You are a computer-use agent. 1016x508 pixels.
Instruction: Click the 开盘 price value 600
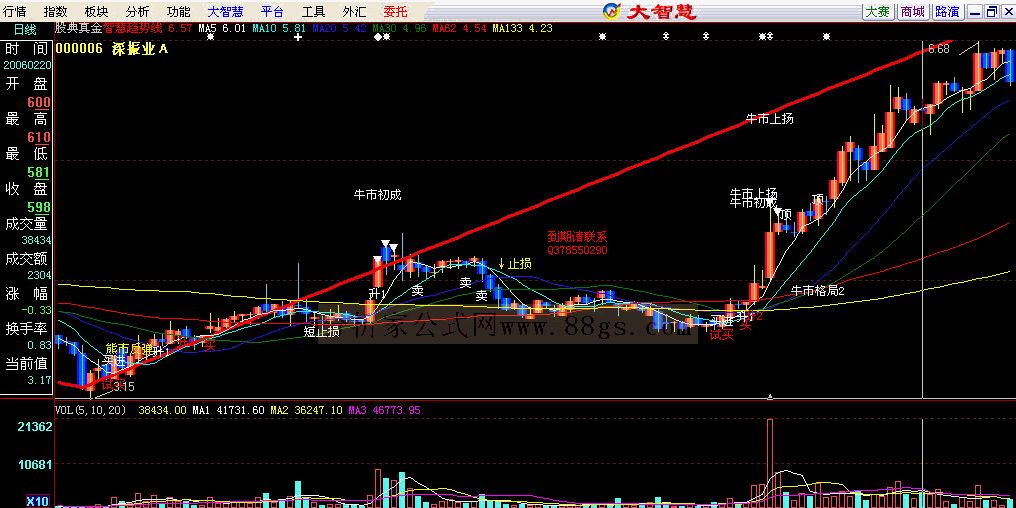point(39,103)
